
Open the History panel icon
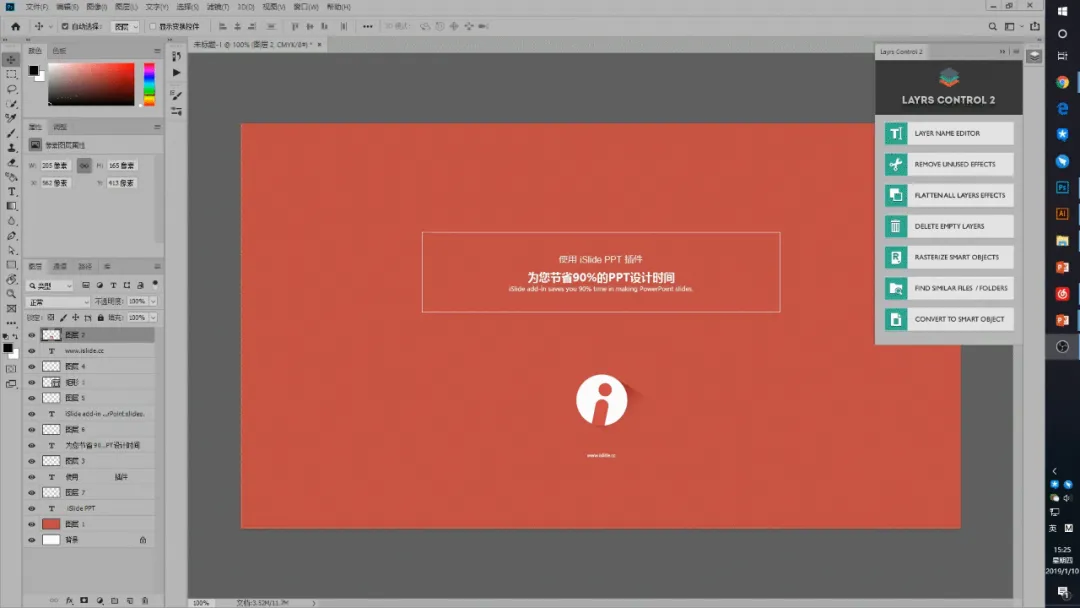(x=176, y=56)
